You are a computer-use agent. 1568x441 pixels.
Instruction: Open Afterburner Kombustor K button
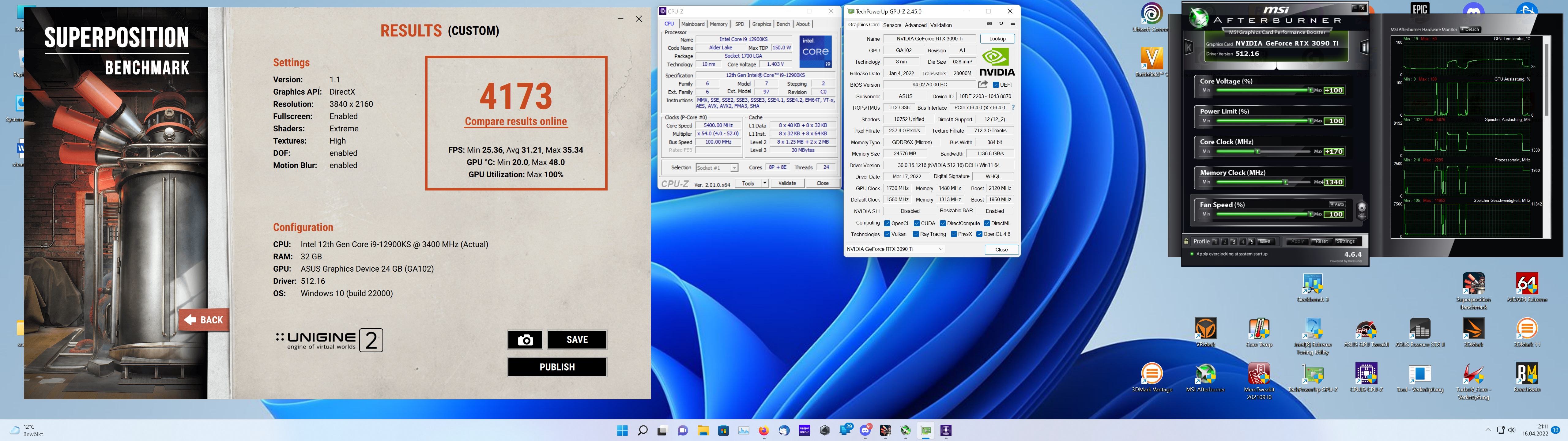point(1188,47)
